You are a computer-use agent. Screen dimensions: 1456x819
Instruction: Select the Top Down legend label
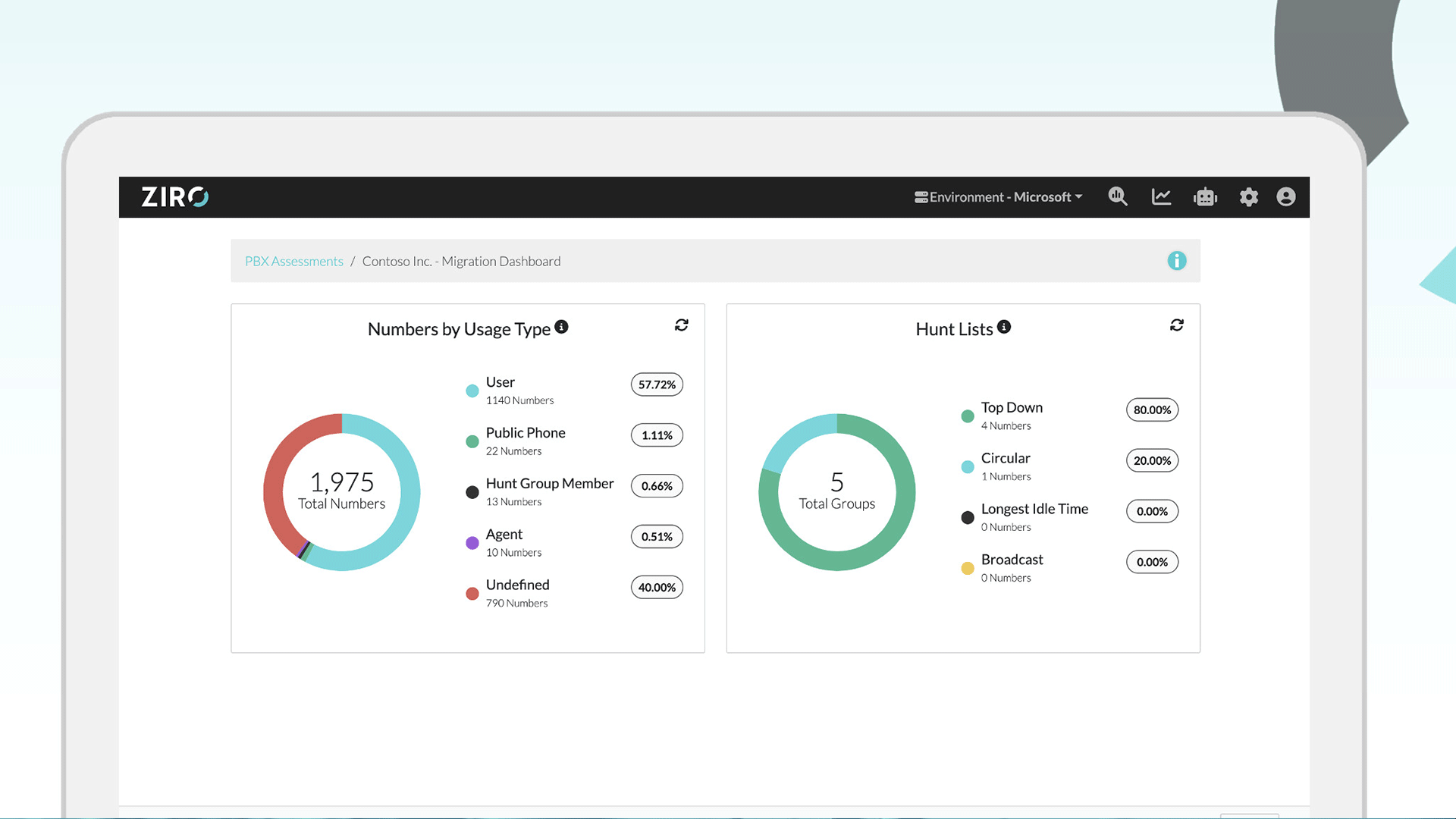point(1012,408)
